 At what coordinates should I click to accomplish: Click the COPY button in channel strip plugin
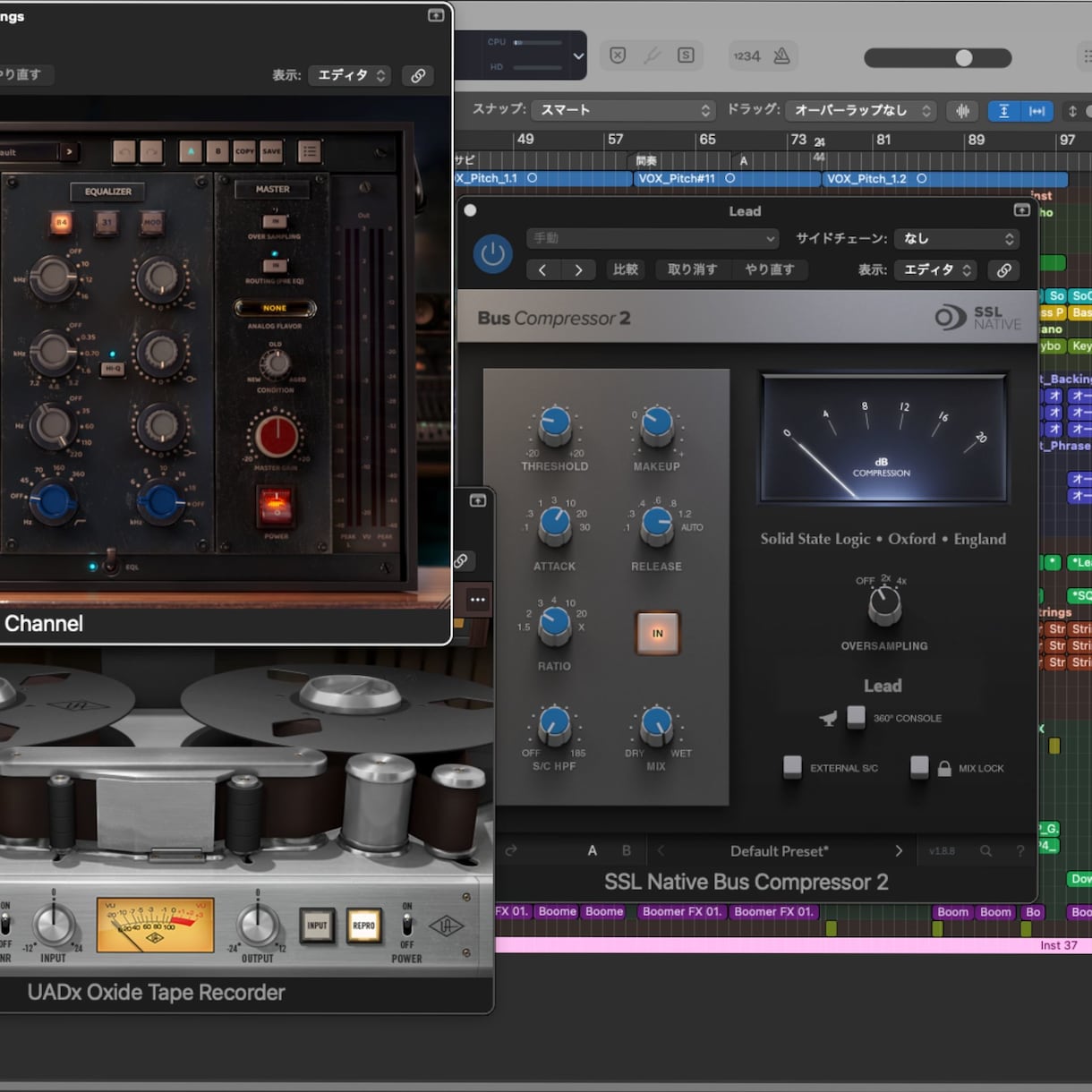(x=244, y=151)
